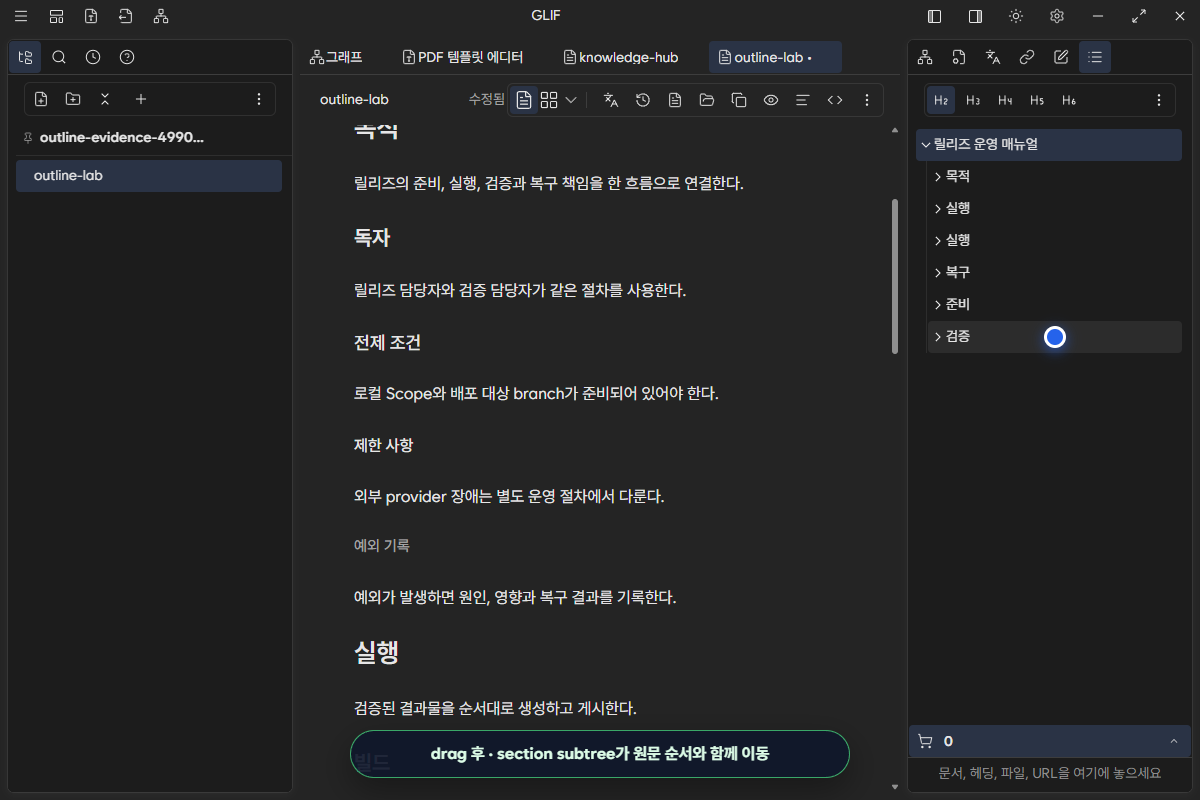Open translate panel in right sidebar
The width and height of the screenshot is (1200, 800).
[993, 57]
